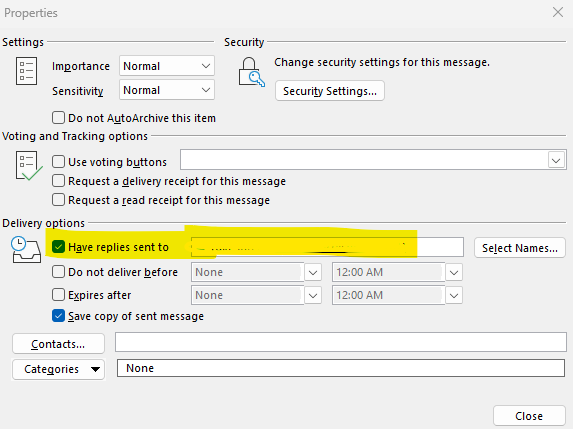
Task: Open the voting buttons options dropdown
Action: 556,160
